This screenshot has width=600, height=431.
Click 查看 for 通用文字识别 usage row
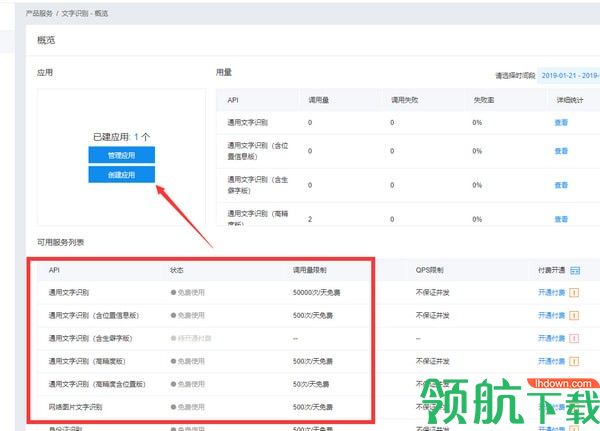561,122
